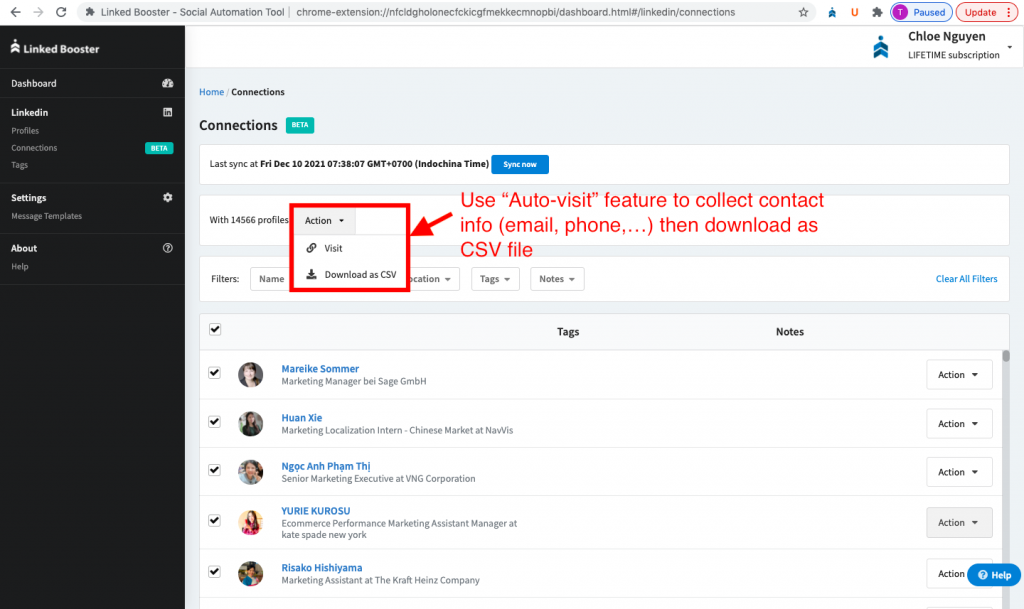Image resolution: width=1024 pixels, height=609 pixels.
Task: Click the LinkedIn icon in the sidebar
Action: pyautogui.click(x=168, y=112)
